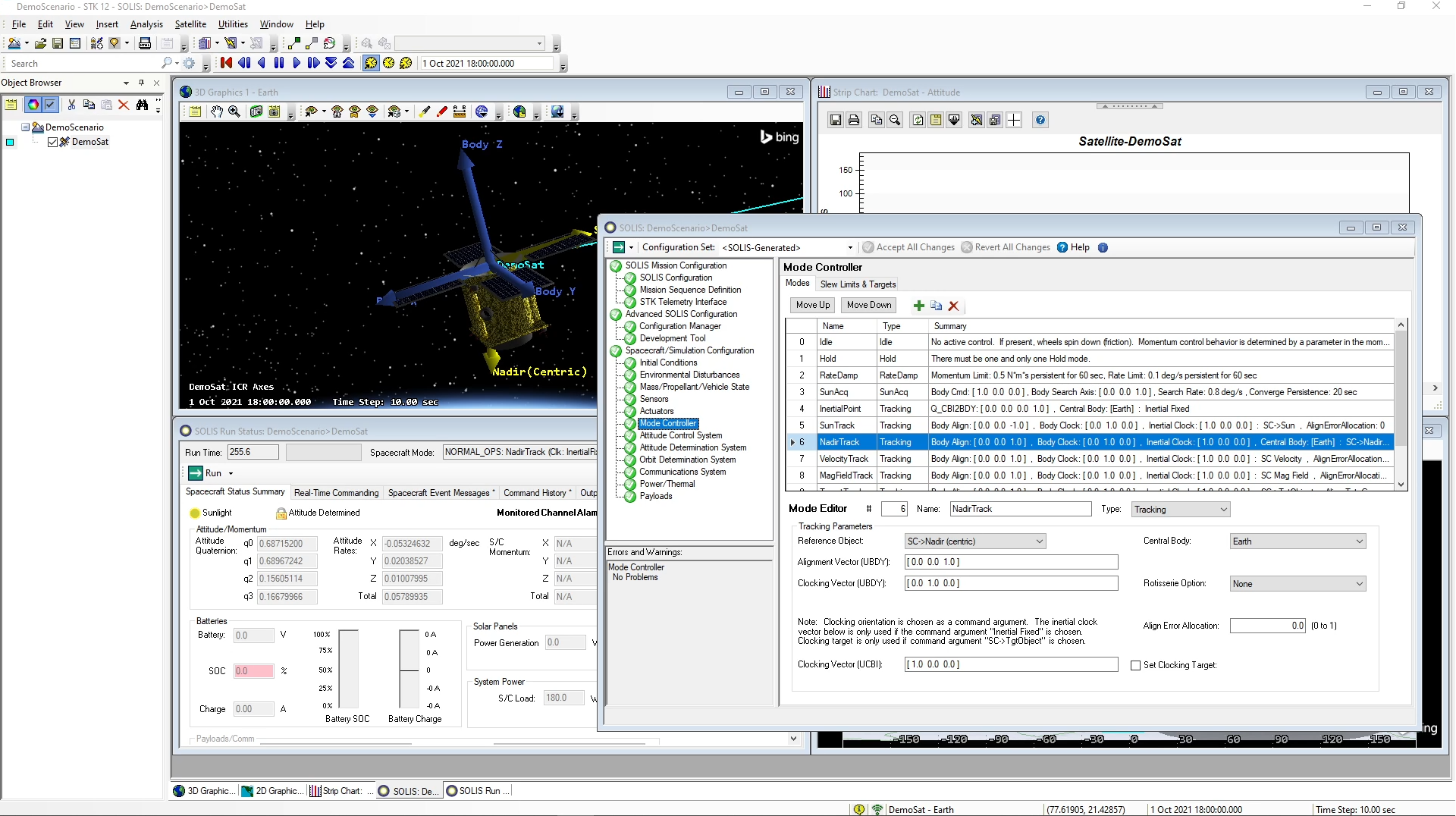Viewport: 1456px width, 816px height.
Task: Open Strip Chart help with the question mark icon
Action: coord(1040,120)
